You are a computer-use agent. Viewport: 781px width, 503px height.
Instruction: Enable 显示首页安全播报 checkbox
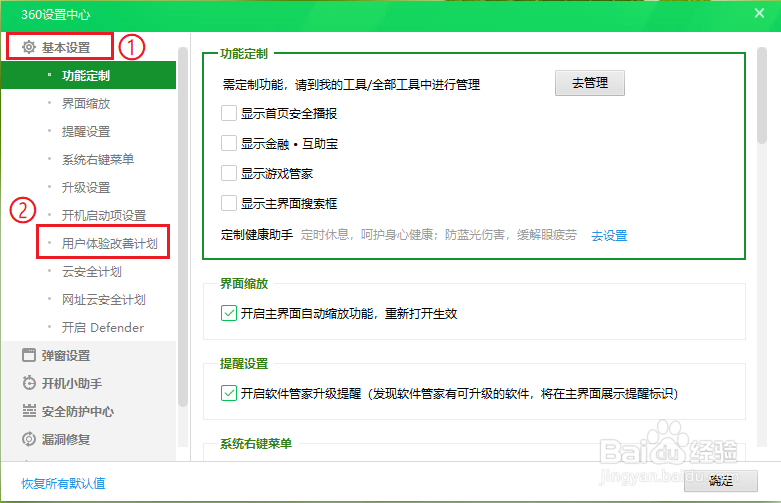click(229, 114)
